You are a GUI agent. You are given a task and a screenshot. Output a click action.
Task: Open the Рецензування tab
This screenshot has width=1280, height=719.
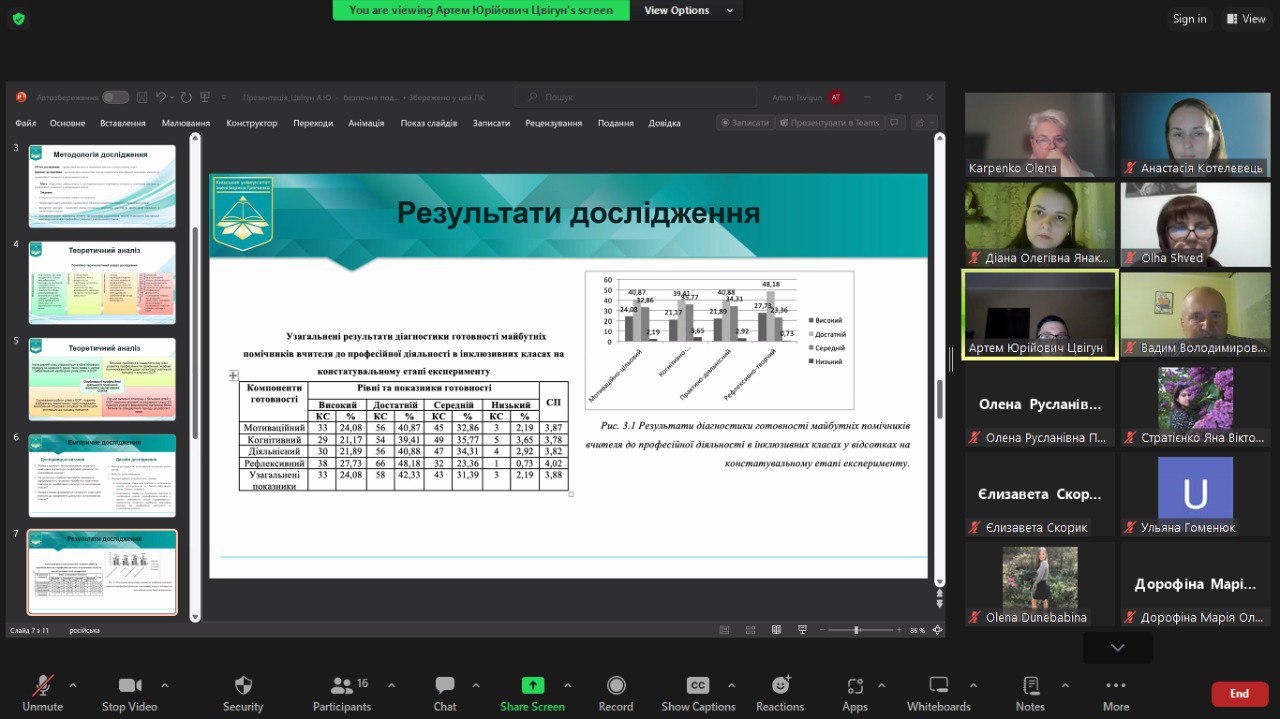pos(553,123)
